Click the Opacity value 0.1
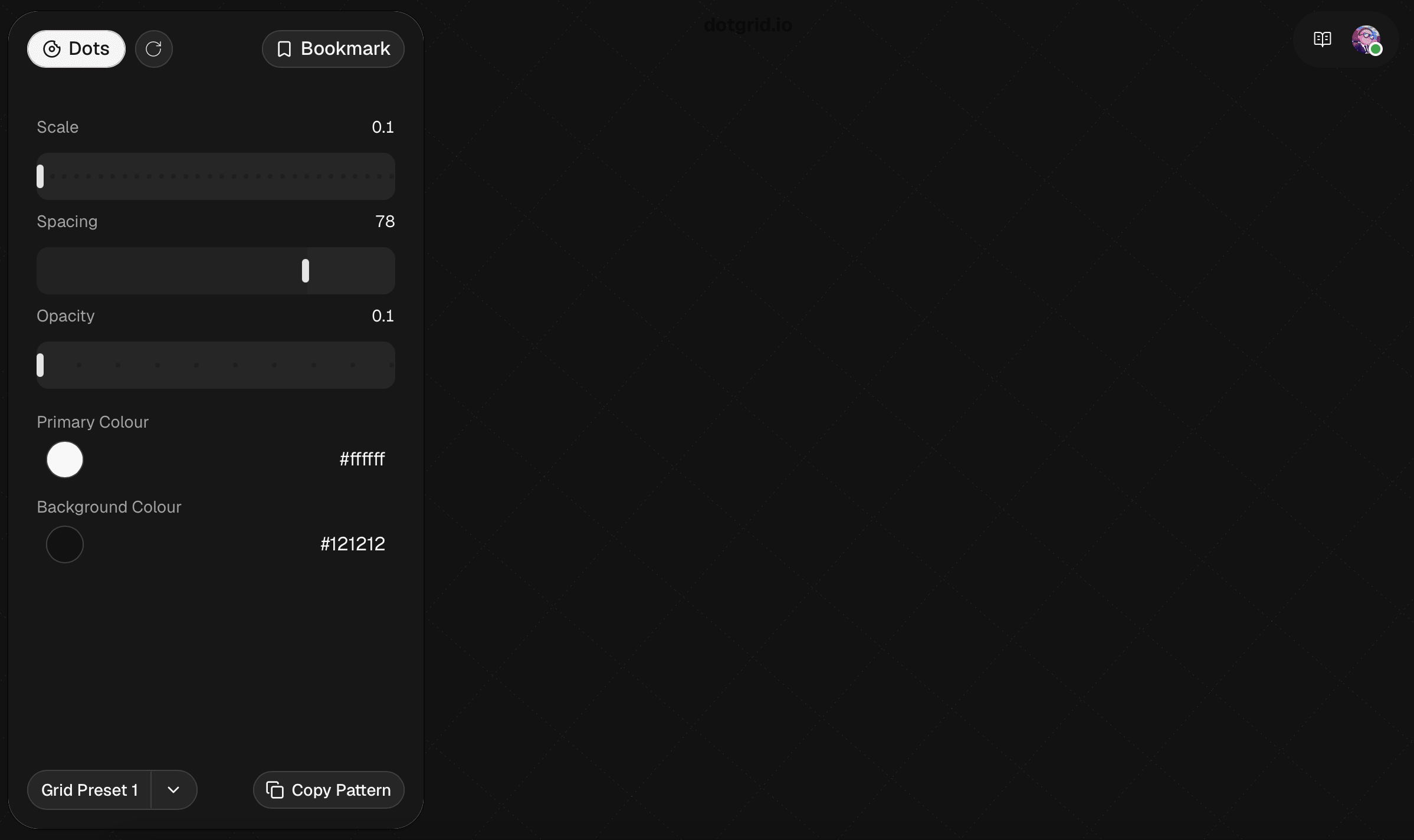This screenshot has height=840, width=1414. coord(383,316)
